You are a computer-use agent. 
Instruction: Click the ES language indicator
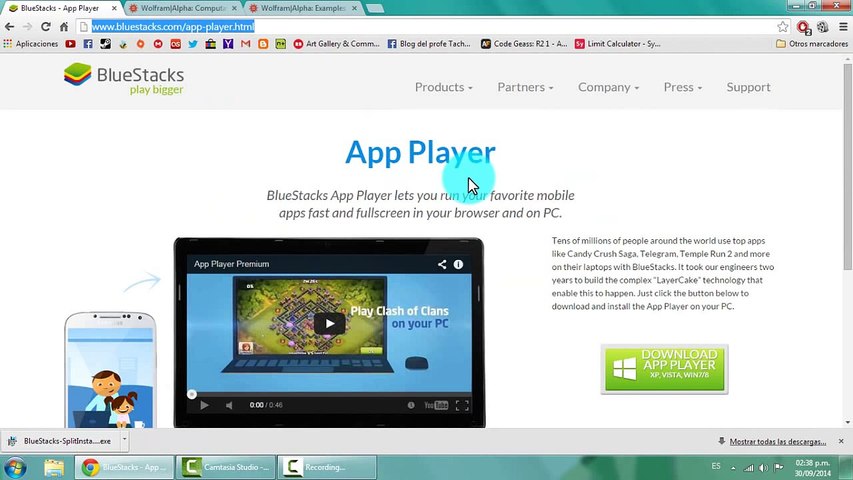[716, 466]
